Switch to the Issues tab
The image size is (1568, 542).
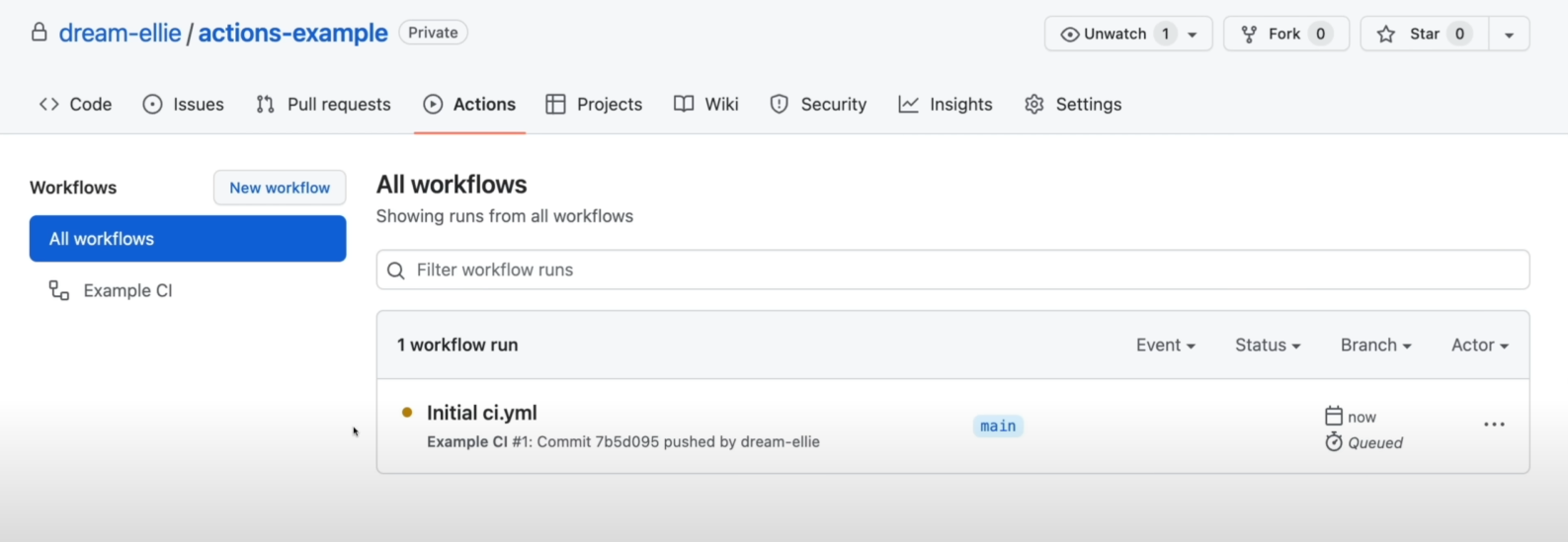(184, 104)
